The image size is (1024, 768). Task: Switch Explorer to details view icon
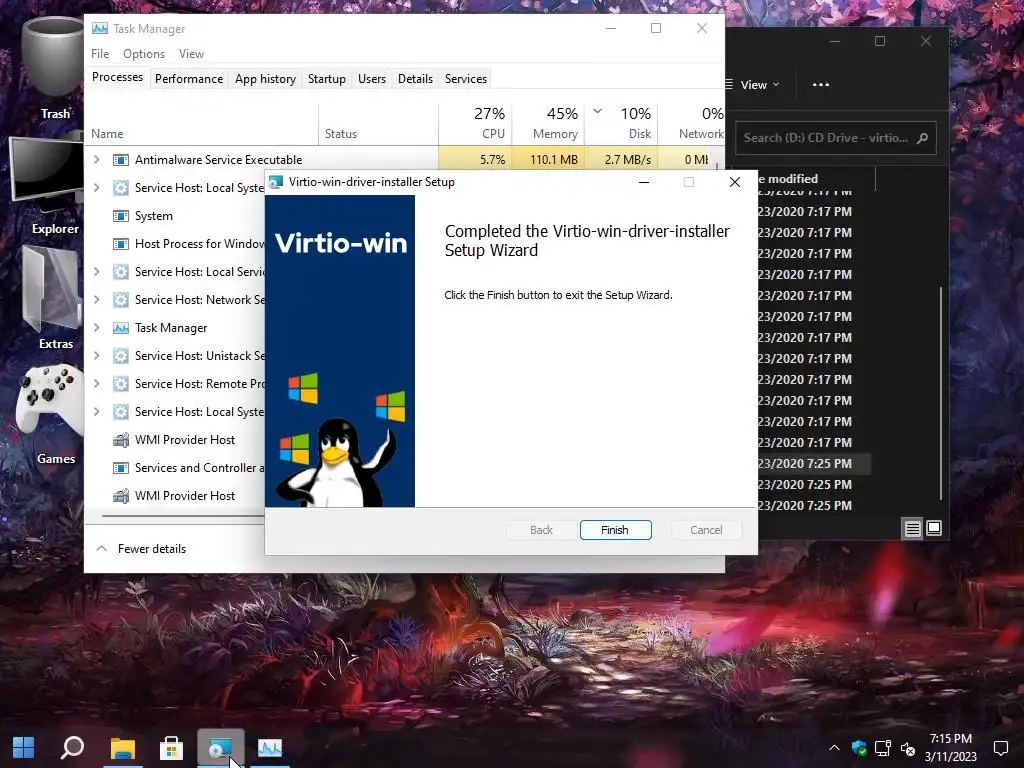[912, 528]
